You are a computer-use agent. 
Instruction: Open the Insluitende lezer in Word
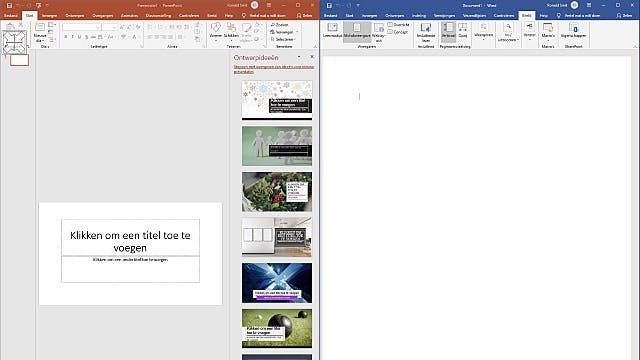click(426, 32)
